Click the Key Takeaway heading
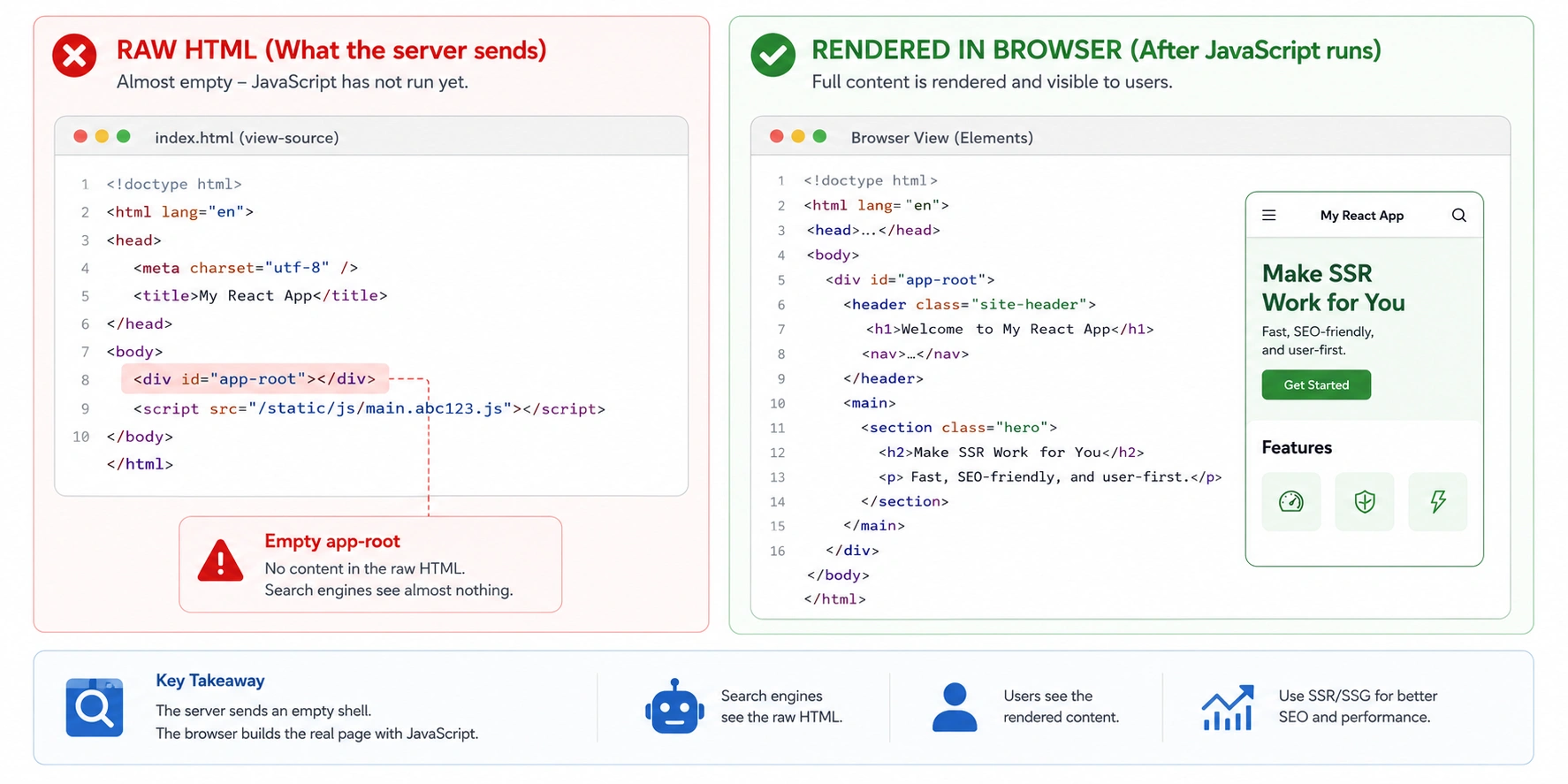Viewport: 1568px width, 784px height. pos(210,681)
